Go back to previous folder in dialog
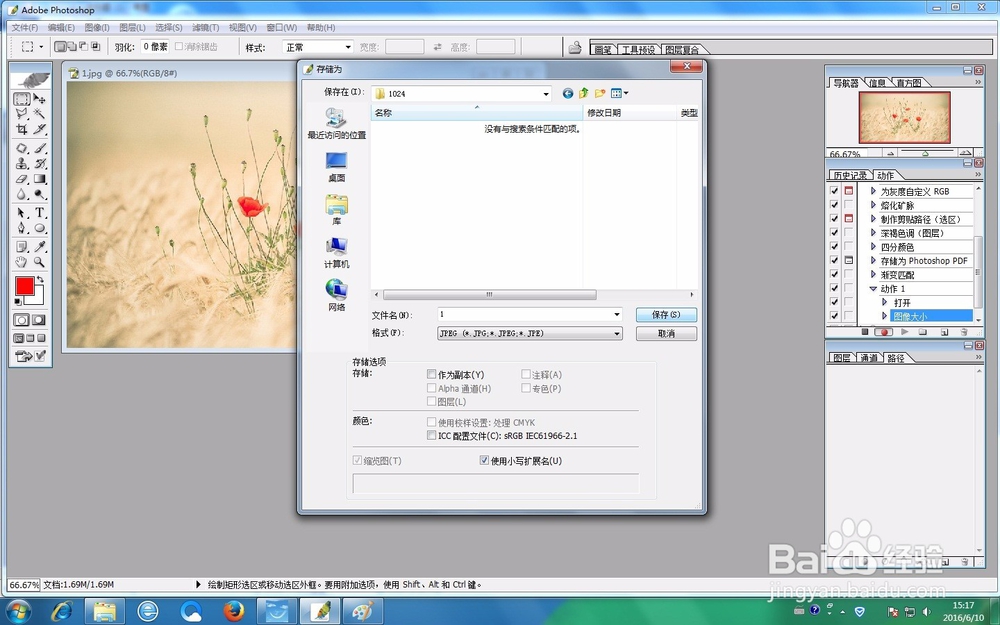The image size is (1000, 625). [x=568, y=93]
